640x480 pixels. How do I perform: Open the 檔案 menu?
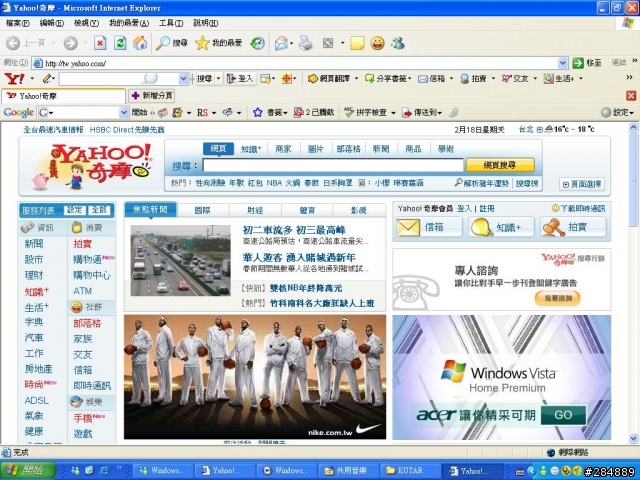(x=18, y=23)
